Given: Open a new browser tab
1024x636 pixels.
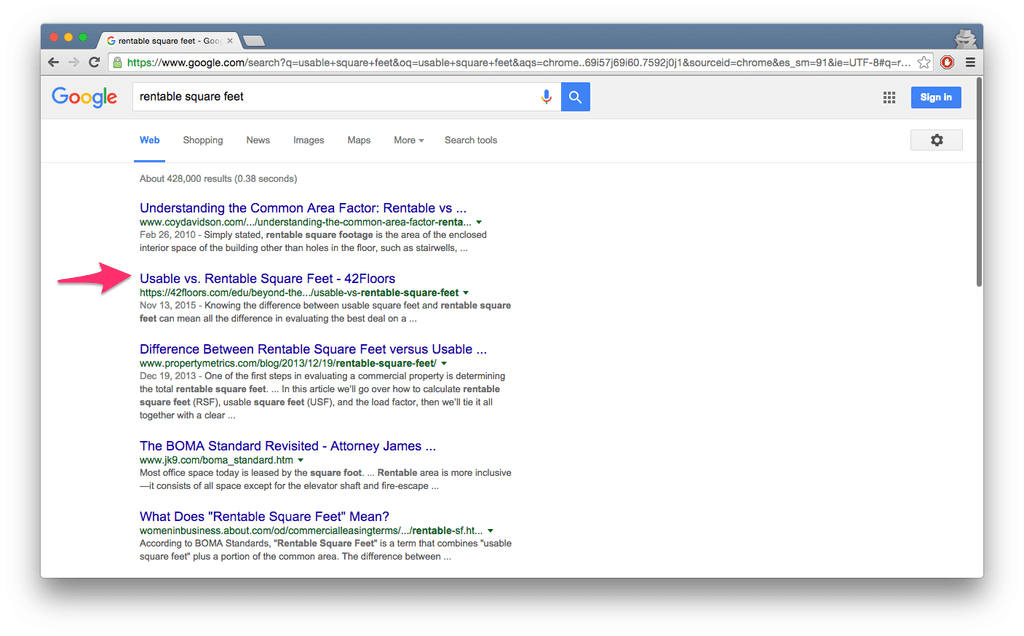Looking at the screenshot, I should [253, 41].
